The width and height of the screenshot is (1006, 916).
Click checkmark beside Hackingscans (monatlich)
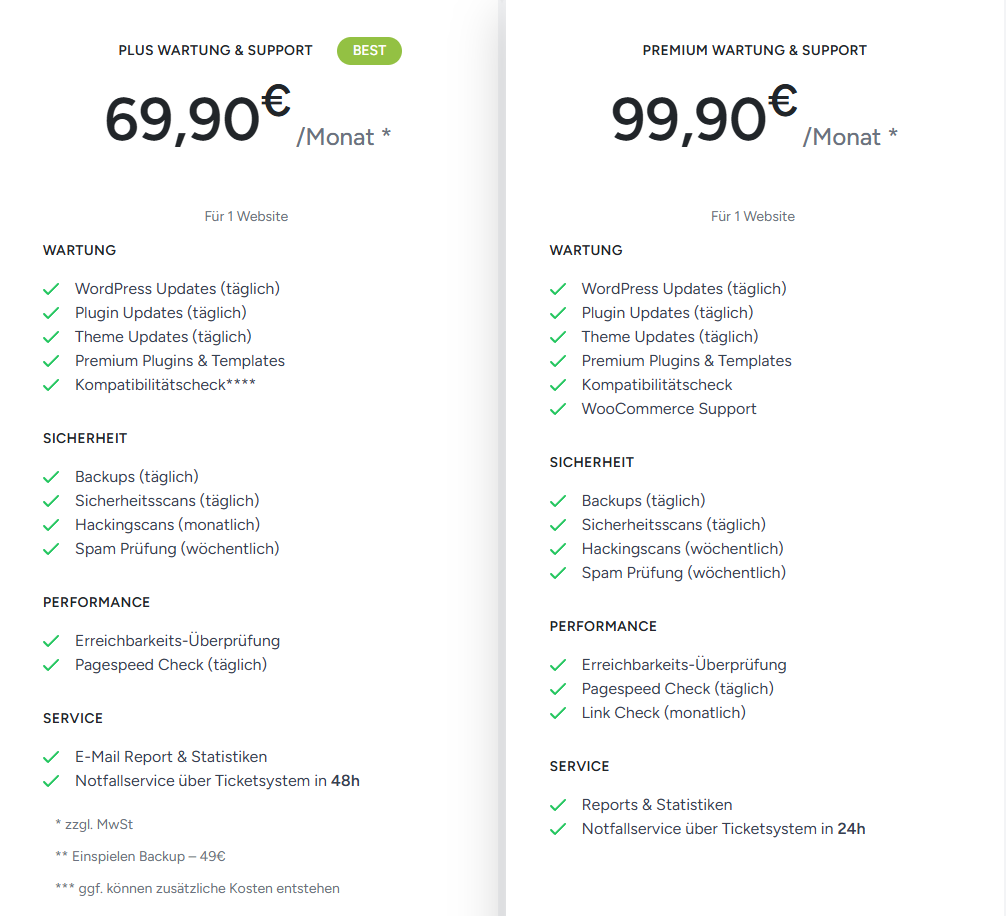coord(51,525)
